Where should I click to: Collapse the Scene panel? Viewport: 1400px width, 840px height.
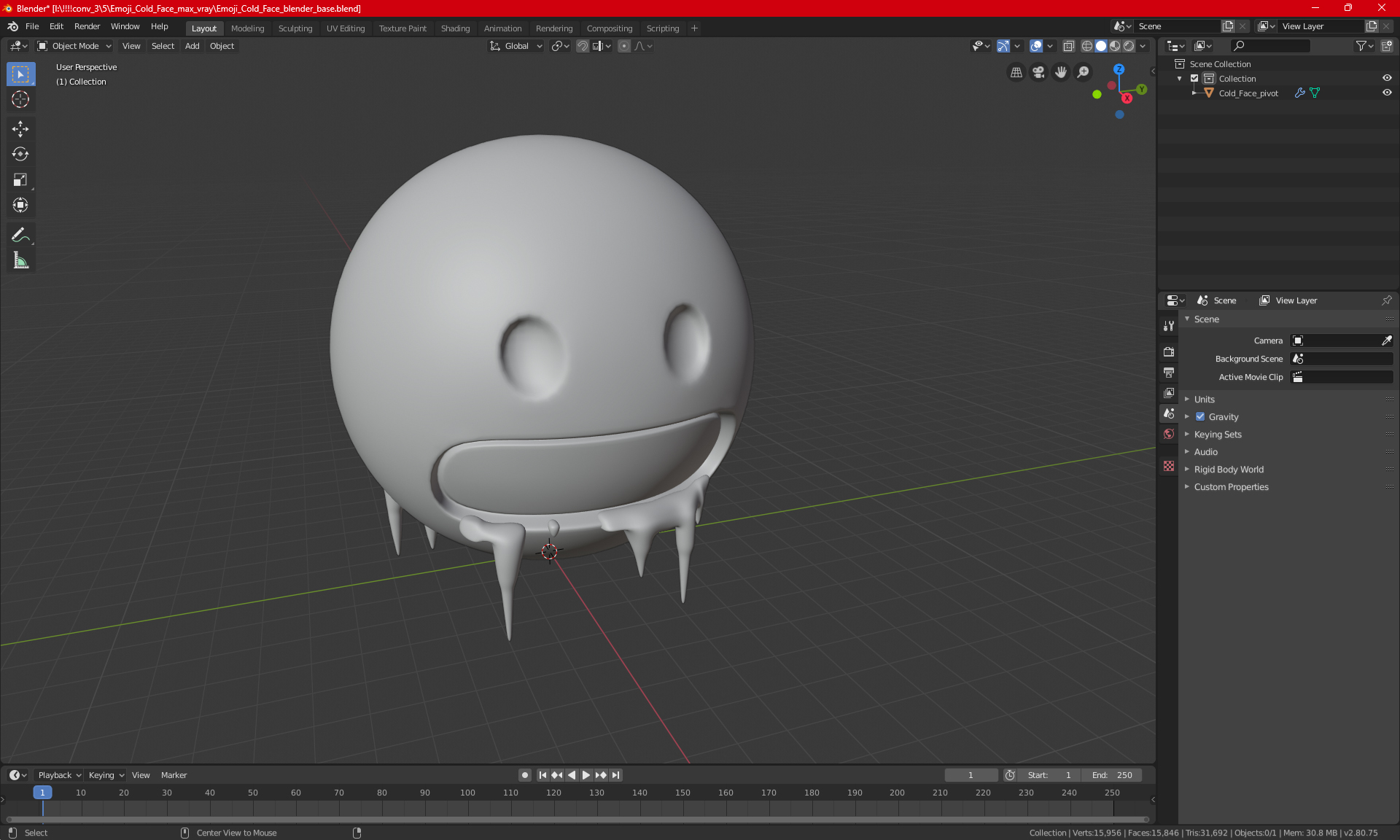tap(1206, 319)
